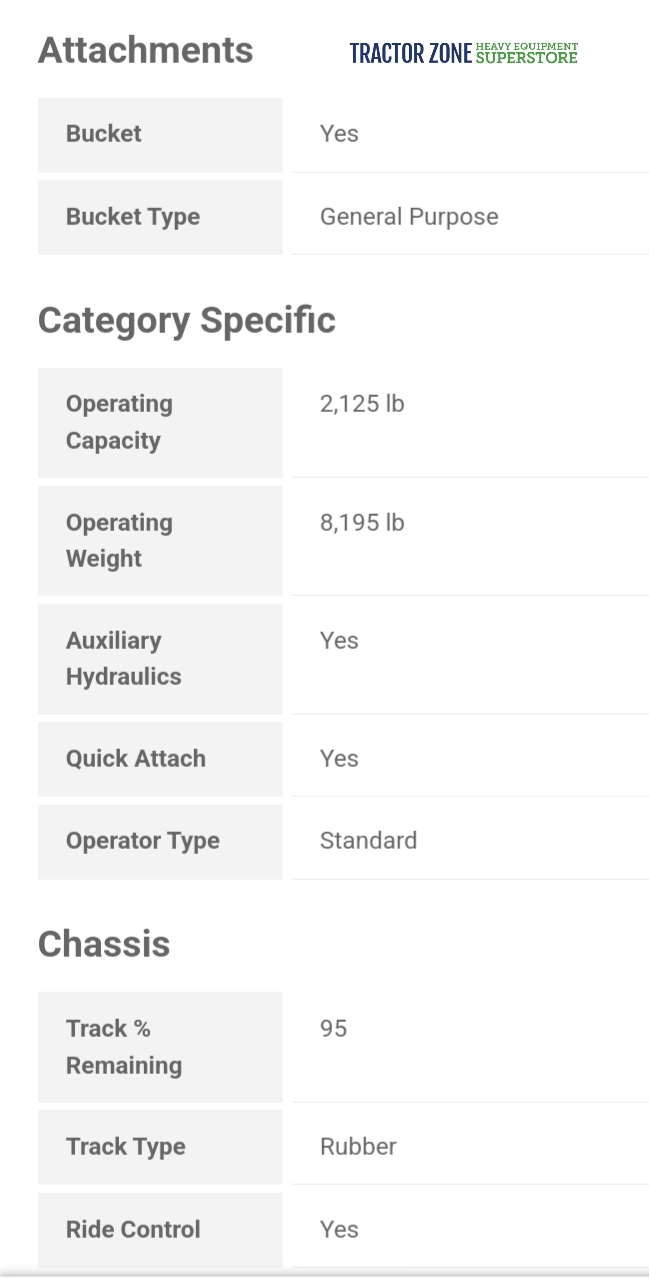Select the 95 track percentage value
Image resolution: width=649 pixels, height=1279 pixels.
pyautogui.click(x=333, y=1028)
